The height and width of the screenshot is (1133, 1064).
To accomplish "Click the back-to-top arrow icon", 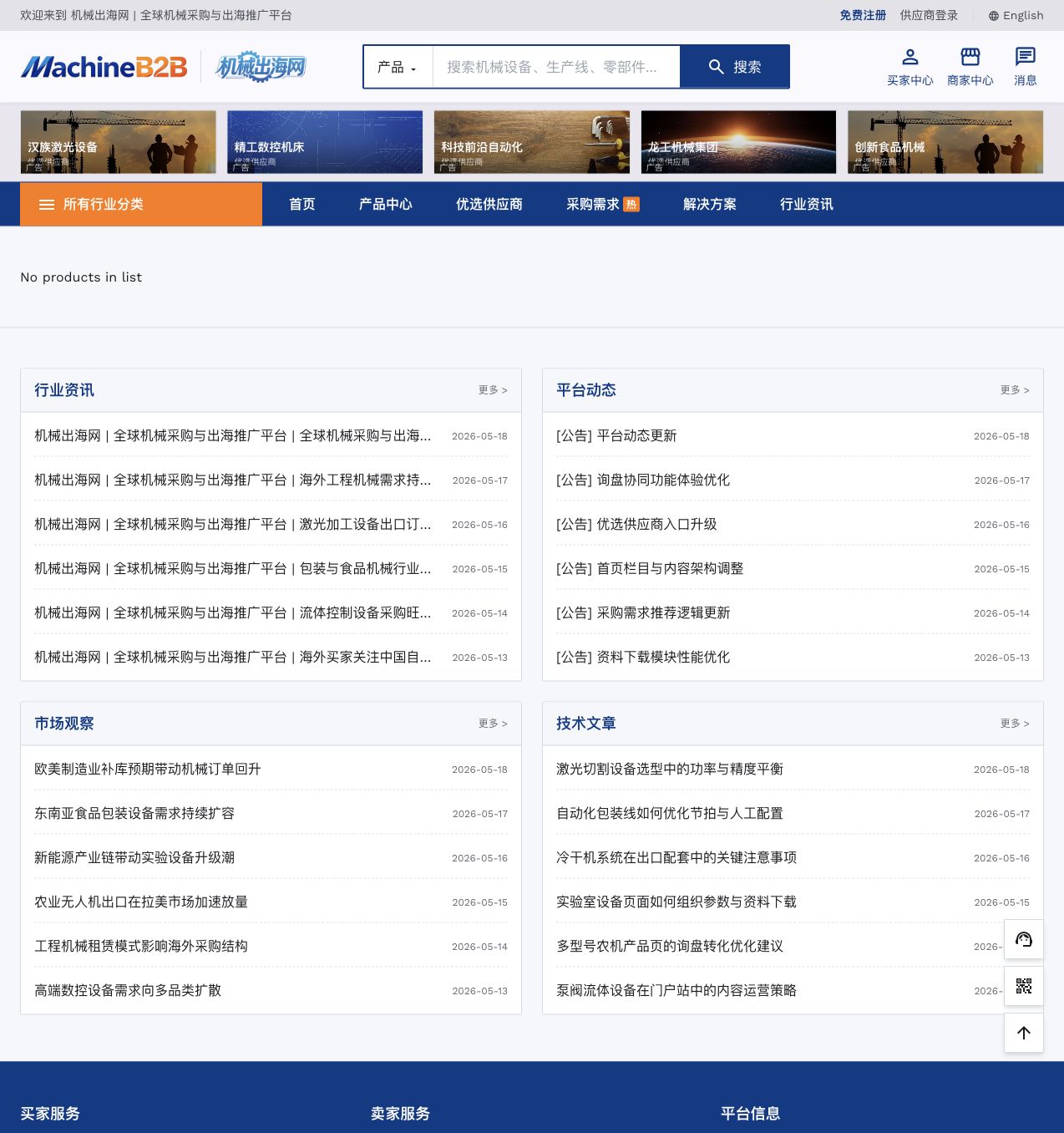I will pos(1024,1033).
